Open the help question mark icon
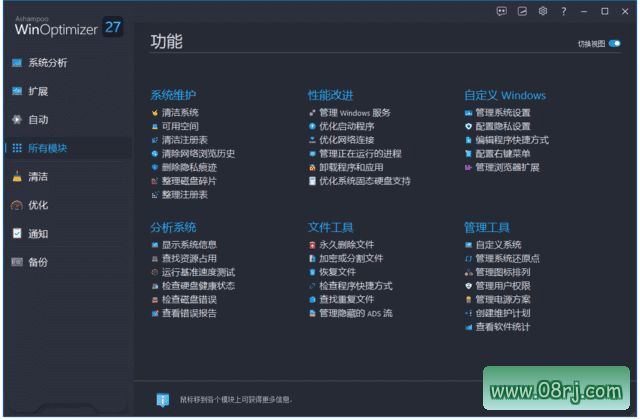The image size is (640, 420). click(x=564, y=11)
